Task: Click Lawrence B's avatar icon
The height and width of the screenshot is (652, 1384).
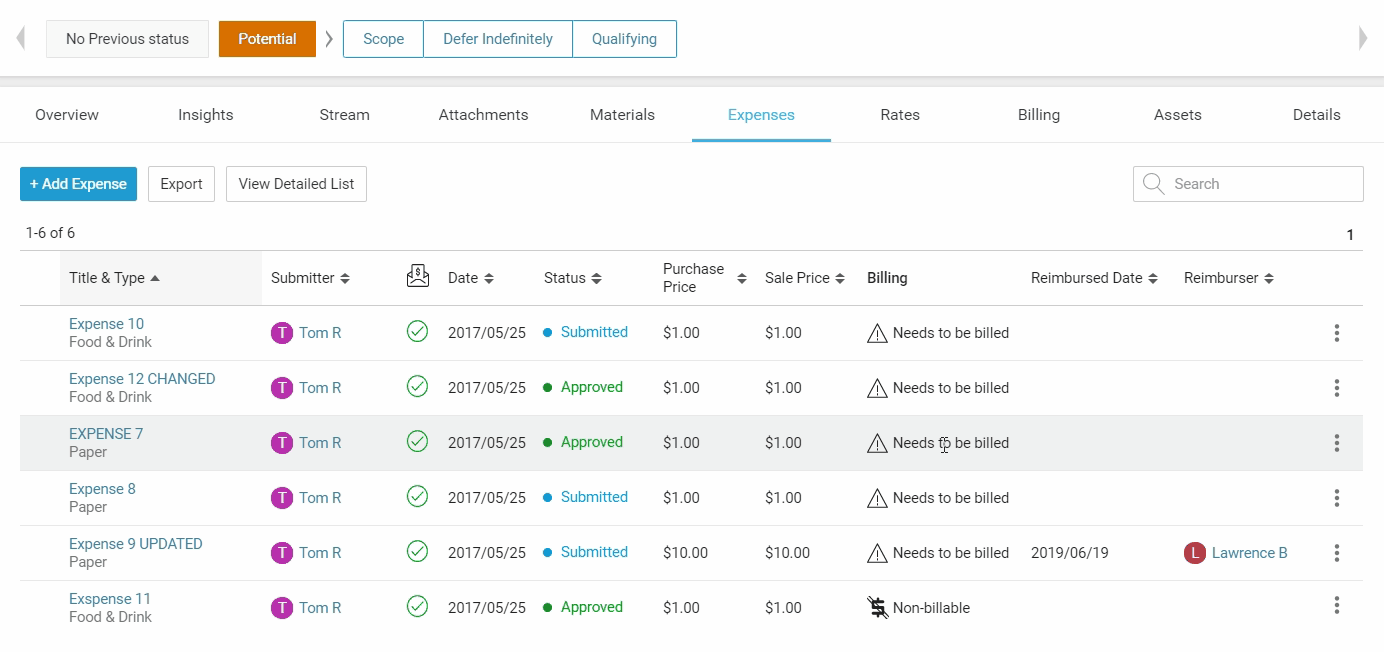Action: pyautogui.click(x=1194, y=553)
